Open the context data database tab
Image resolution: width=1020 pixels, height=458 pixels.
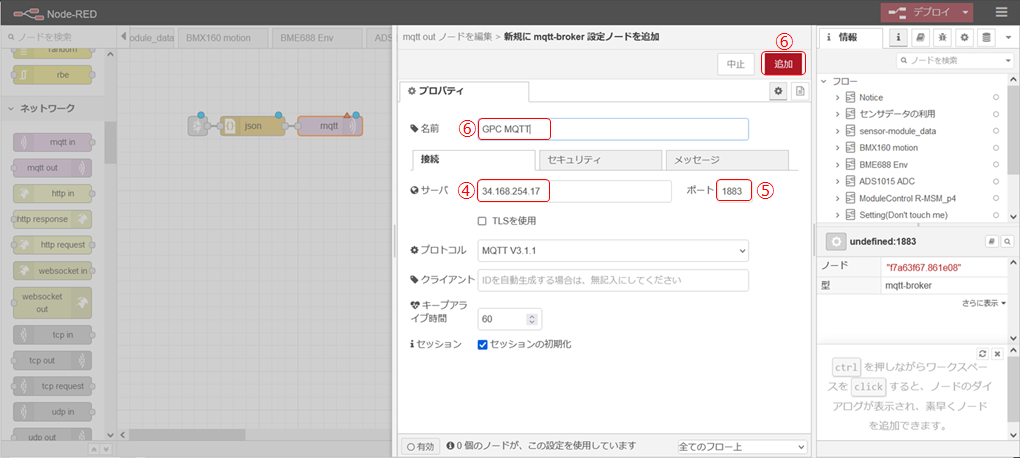(x=987, y=37)
